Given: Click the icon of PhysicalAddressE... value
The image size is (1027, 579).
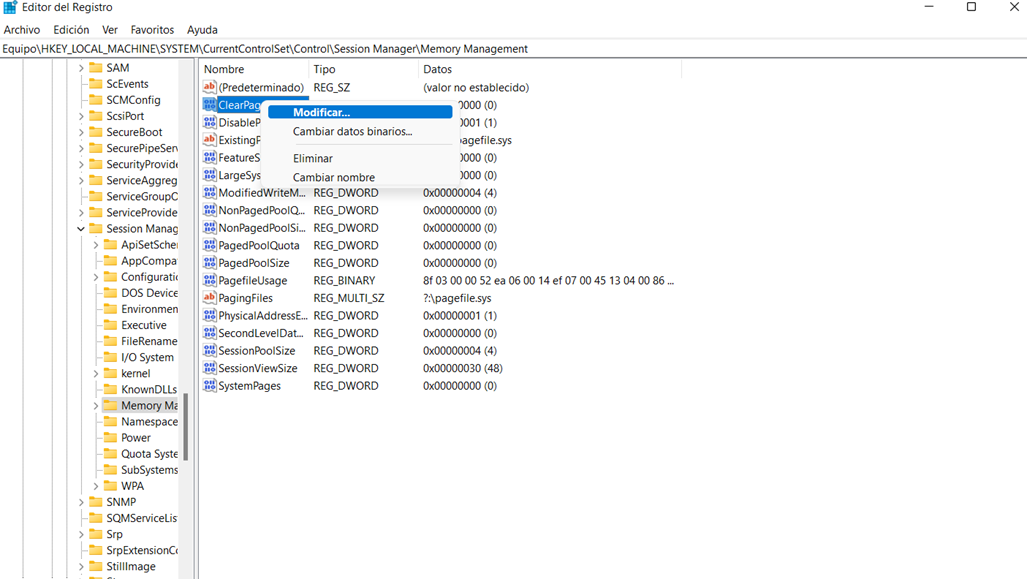Looking at the screenshot, I should 210,315.
